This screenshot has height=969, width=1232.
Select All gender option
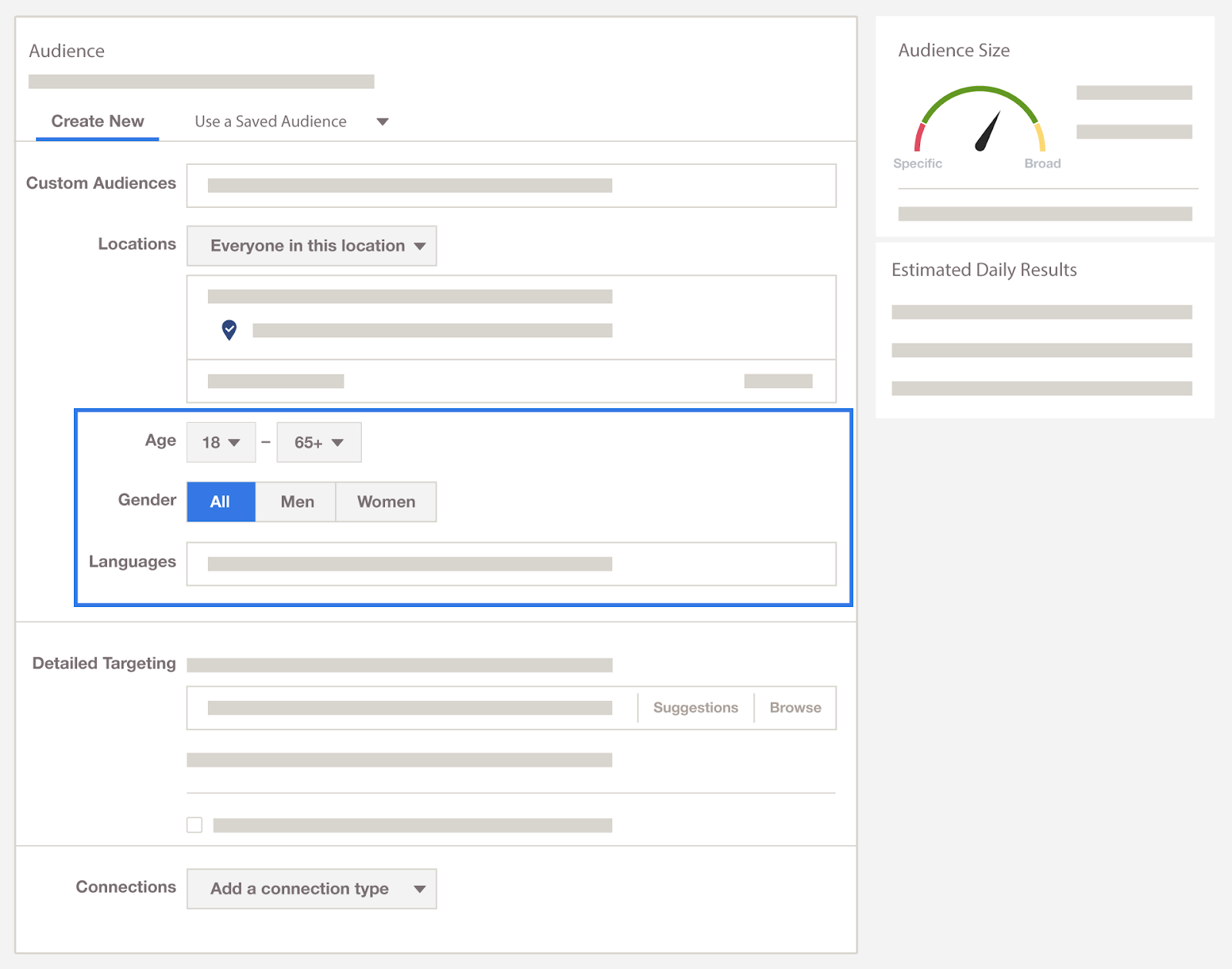point(221,501)
